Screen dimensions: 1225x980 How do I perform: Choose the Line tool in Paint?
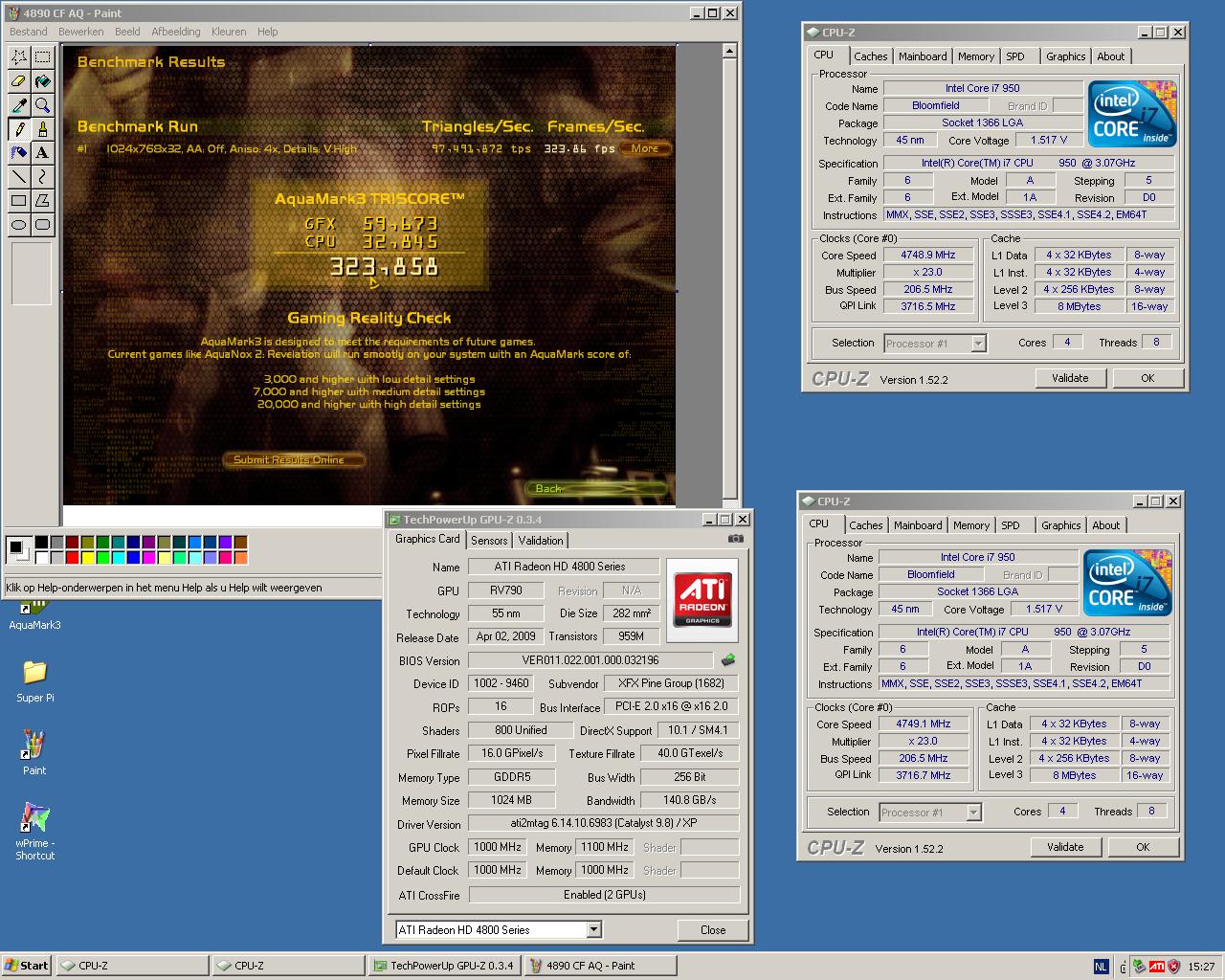click(18, 177)
